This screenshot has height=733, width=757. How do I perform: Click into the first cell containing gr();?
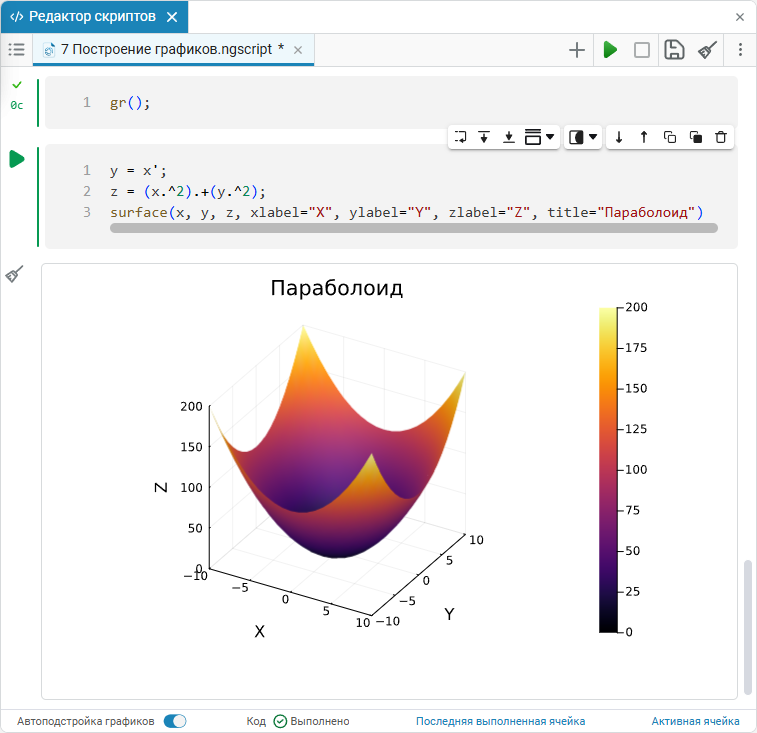tap(391, 102)
